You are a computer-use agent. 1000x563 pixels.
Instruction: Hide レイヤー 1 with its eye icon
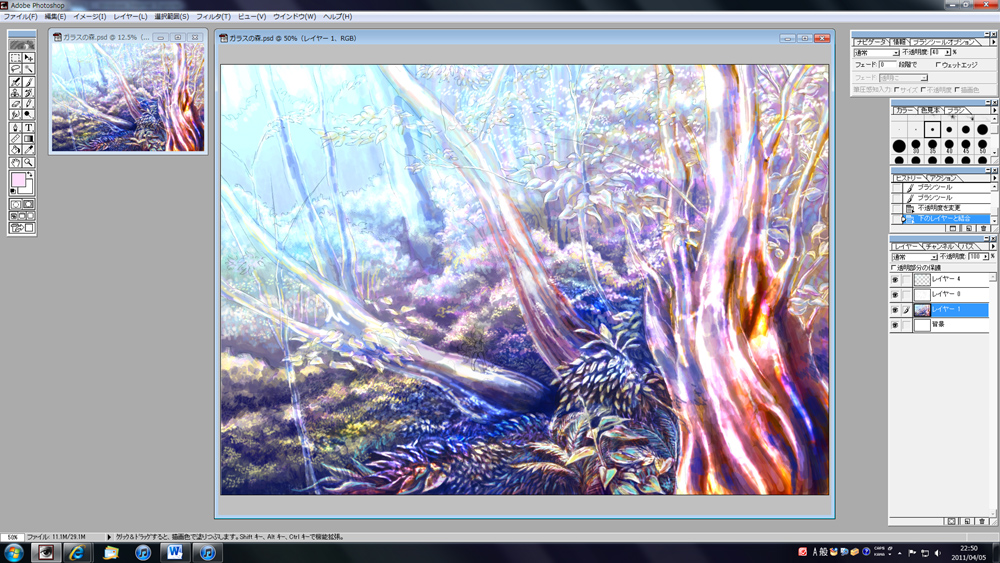click(x=895, y=310)
